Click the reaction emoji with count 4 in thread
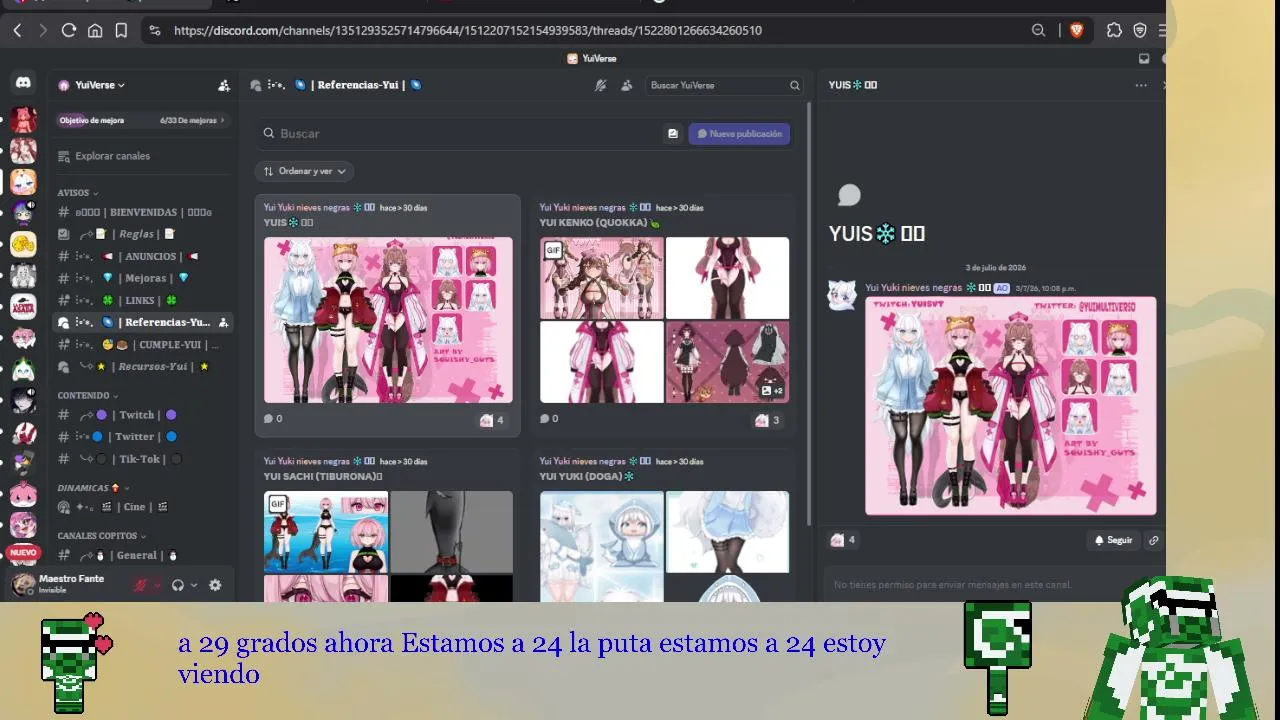The width and height of the screenshot is (1280, 720). click(843, 540)
